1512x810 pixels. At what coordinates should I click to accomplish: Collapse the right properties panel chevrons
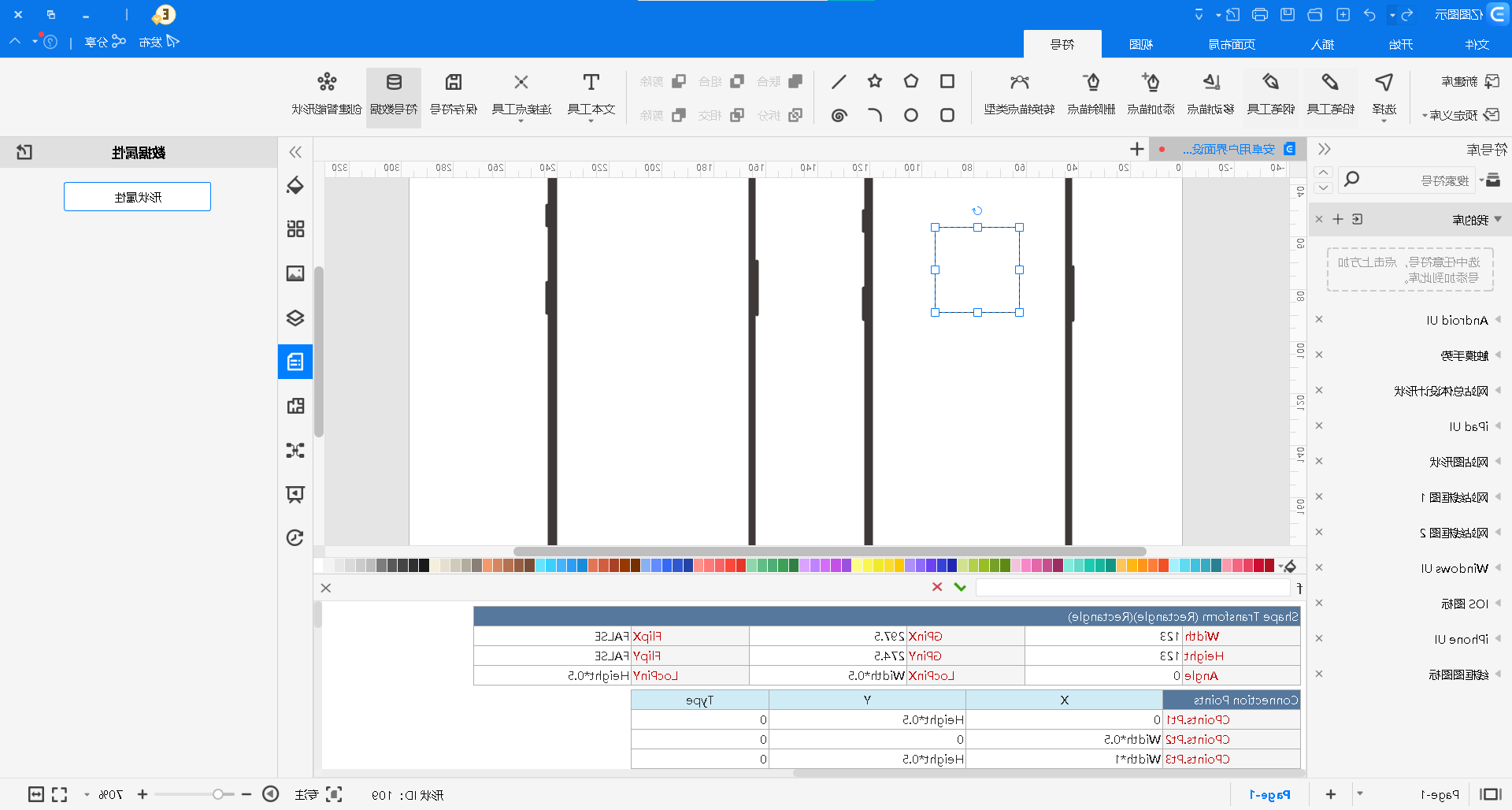point(295,152)
